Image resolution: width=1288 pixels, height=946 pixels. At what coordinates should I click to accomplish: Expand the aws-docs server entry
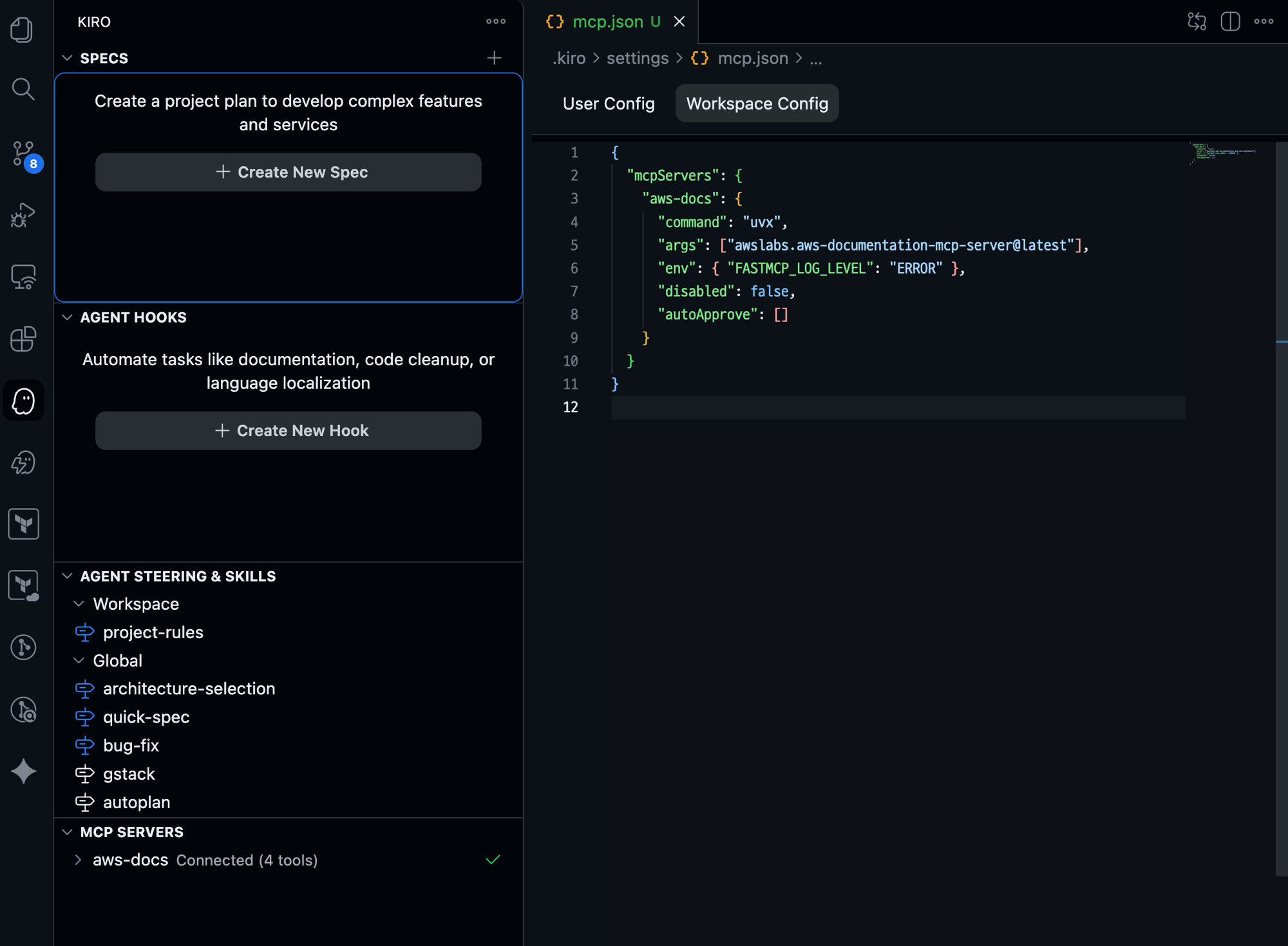coord(78,860)
